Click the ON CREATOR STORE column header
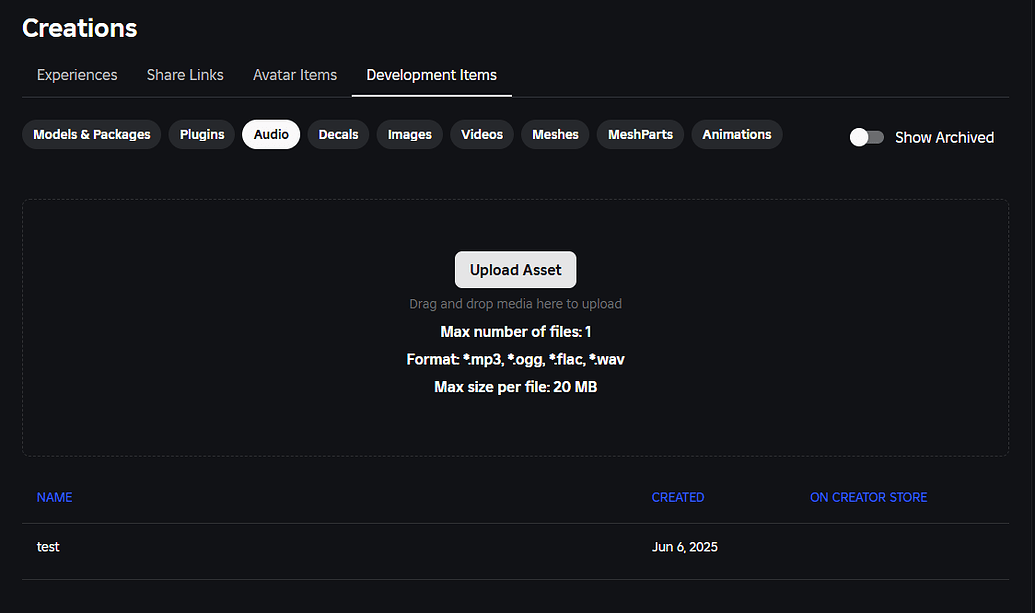The image size is (1035, 613). (x=868, y=497)
